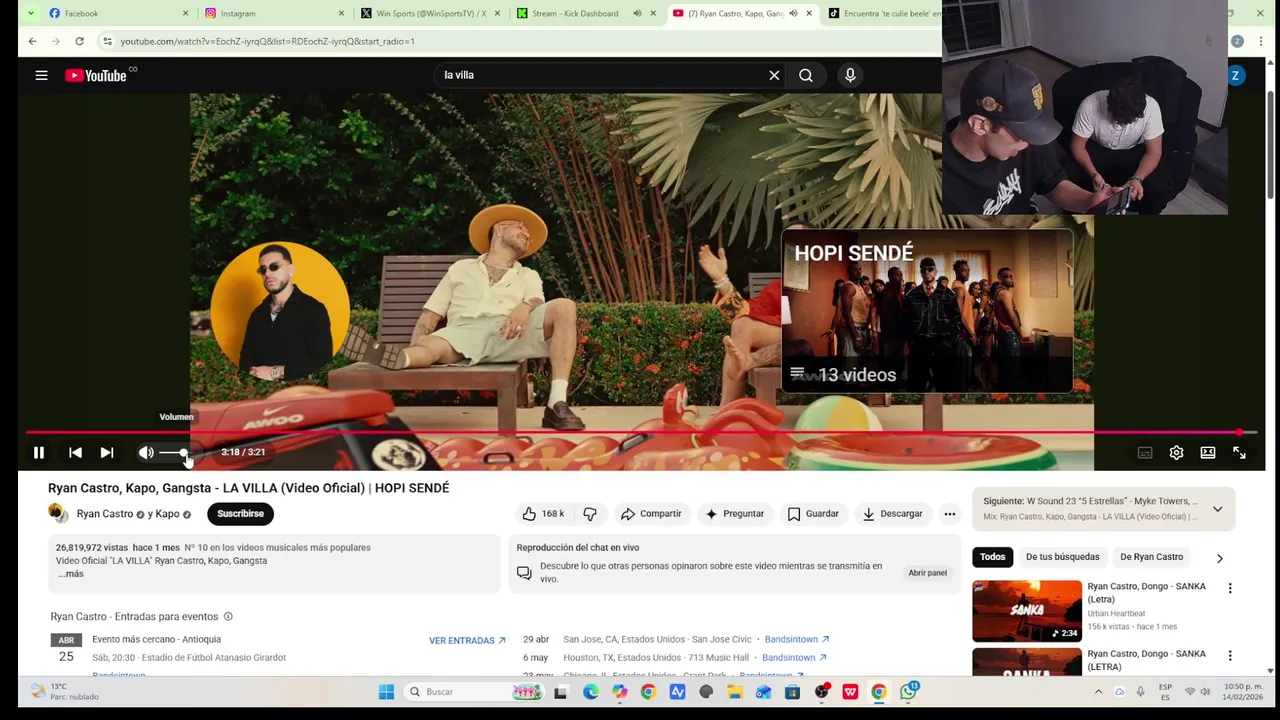Image resolution: width=1280 pixels, height=720 pixels.
Task: Click the search magnifier button
Action: [806, 75]
